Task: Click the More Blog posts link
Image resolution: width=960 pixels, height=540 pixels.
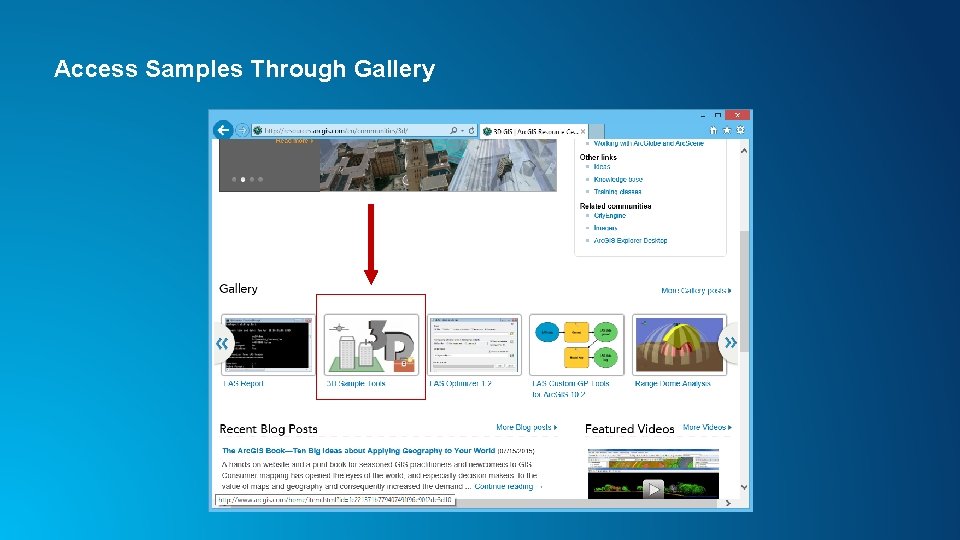Action: pos(527,427)
